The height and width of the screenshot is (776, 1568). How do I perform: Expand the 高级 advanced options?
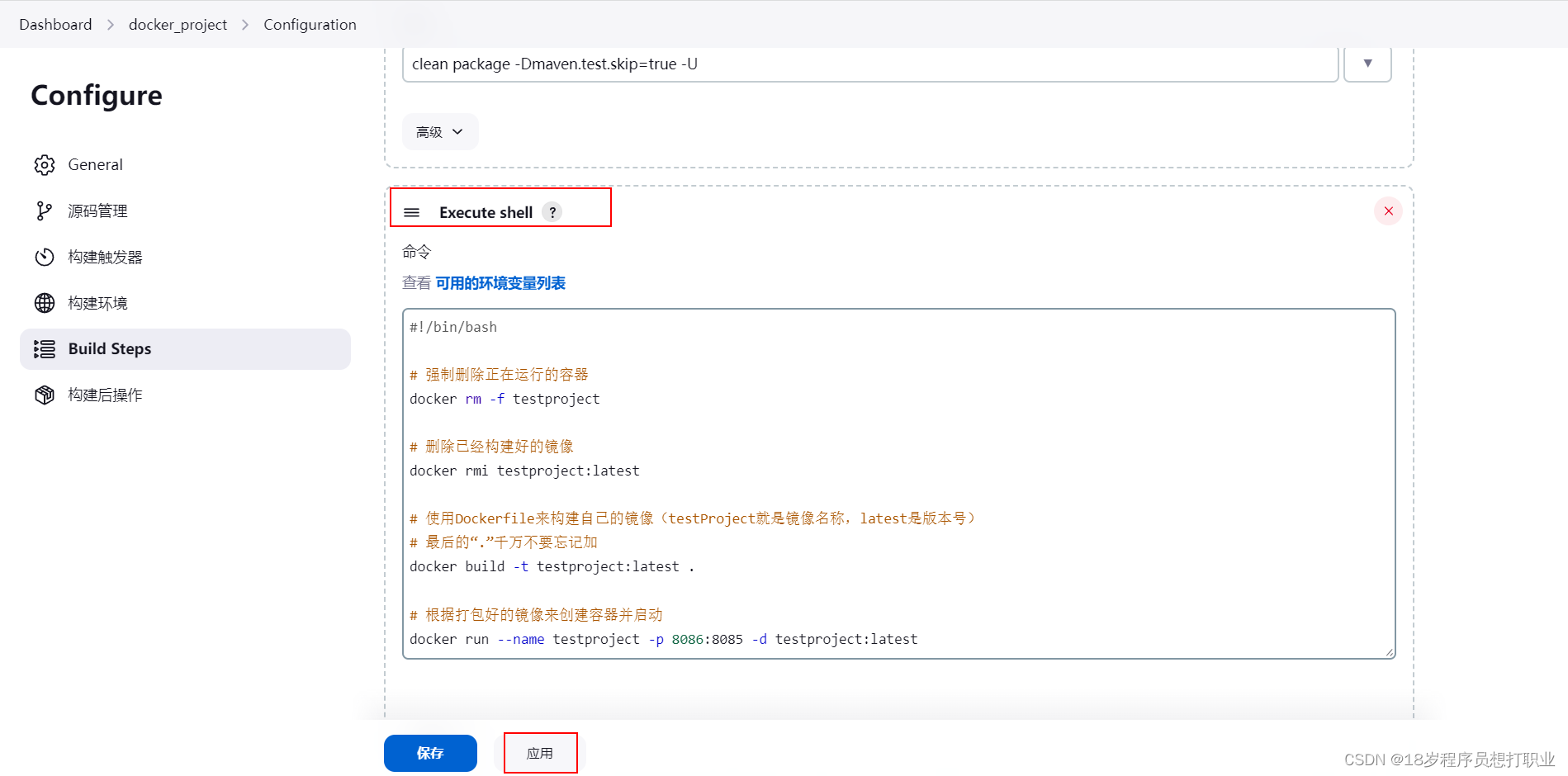pos(440,132)
